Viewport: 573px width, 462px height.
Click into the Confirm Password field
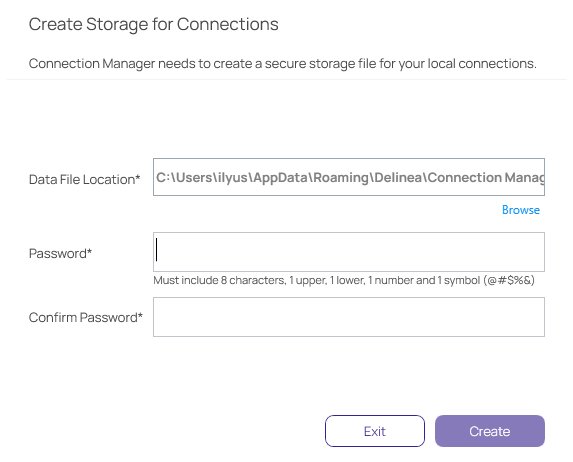349,317
